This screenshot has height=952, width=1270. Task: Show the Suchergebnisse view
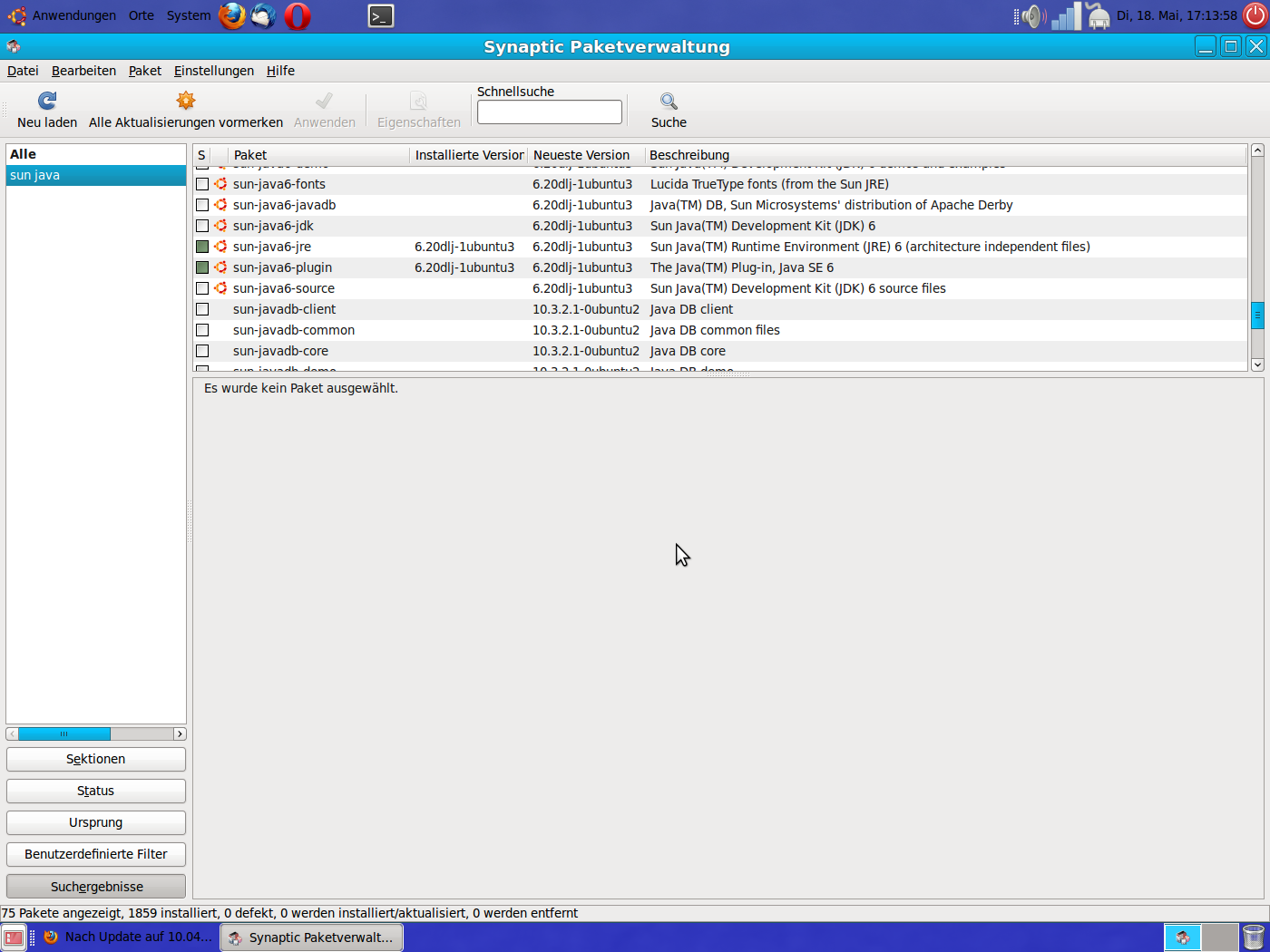click(96, 887)
